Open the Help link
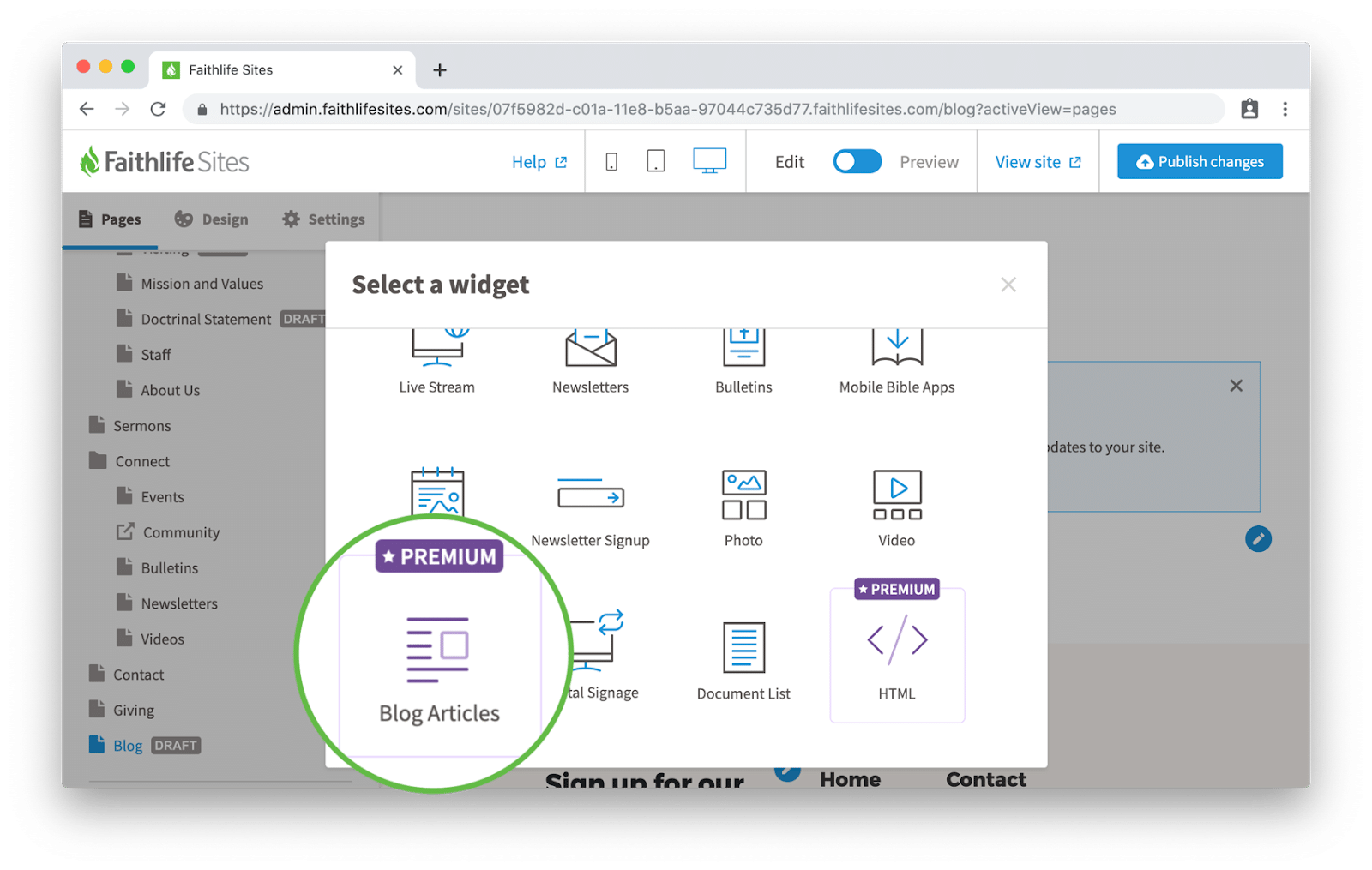 (x=539, y=161)
